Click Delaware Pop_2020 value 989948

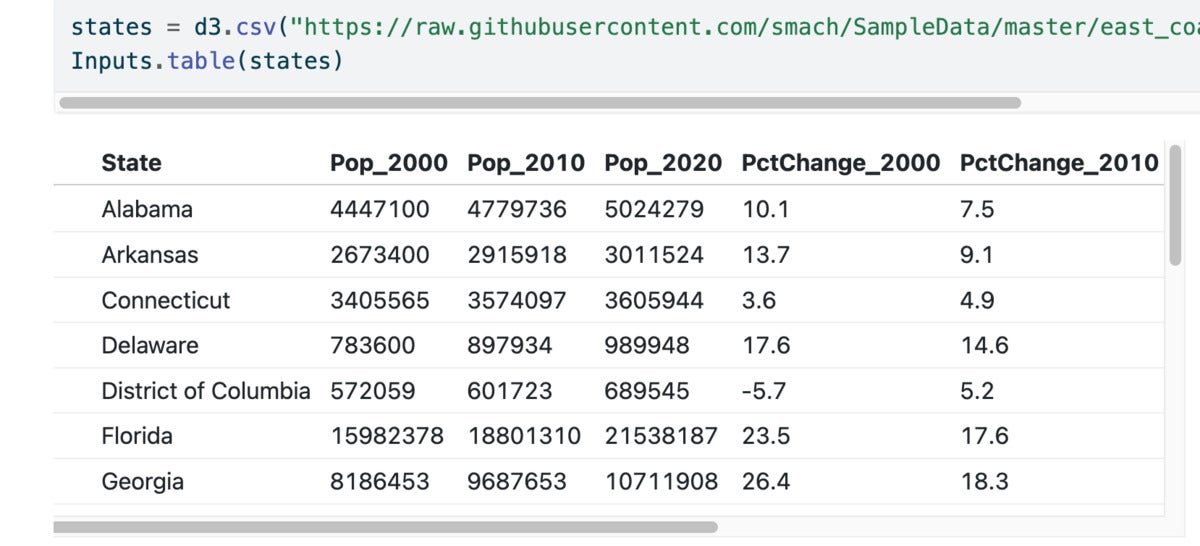coord(647,345)
